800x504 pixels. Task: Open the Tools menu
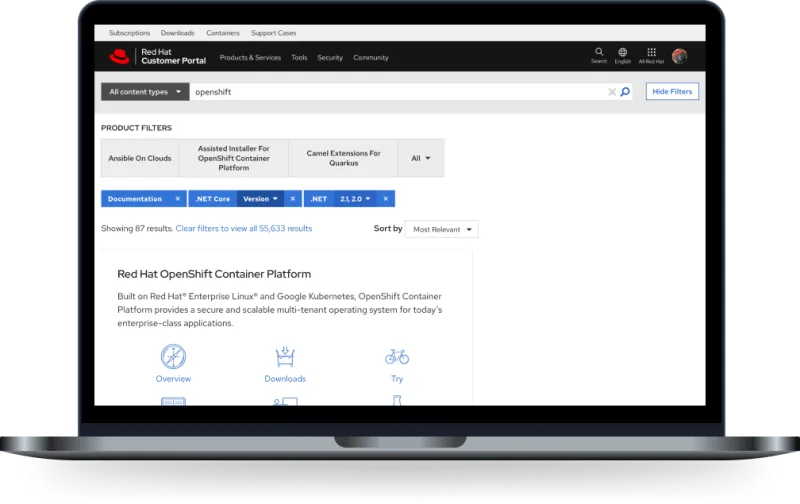coord(299,58)
